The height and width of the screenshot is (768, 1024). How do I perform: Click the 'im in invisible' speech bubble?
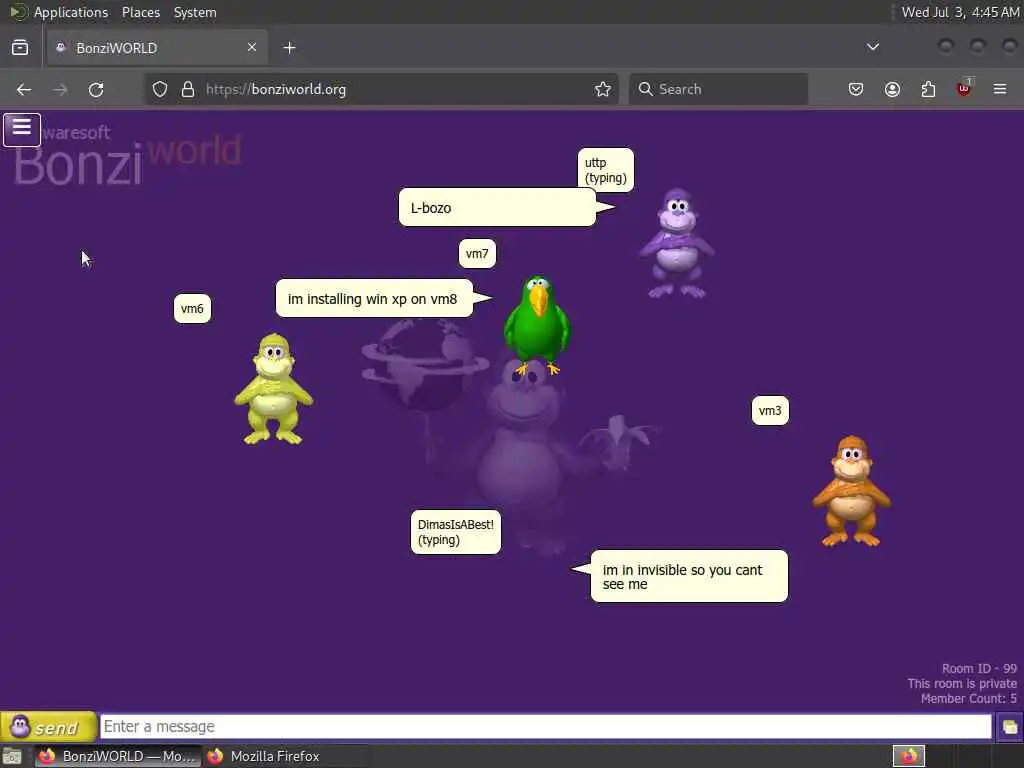point(689,576)
